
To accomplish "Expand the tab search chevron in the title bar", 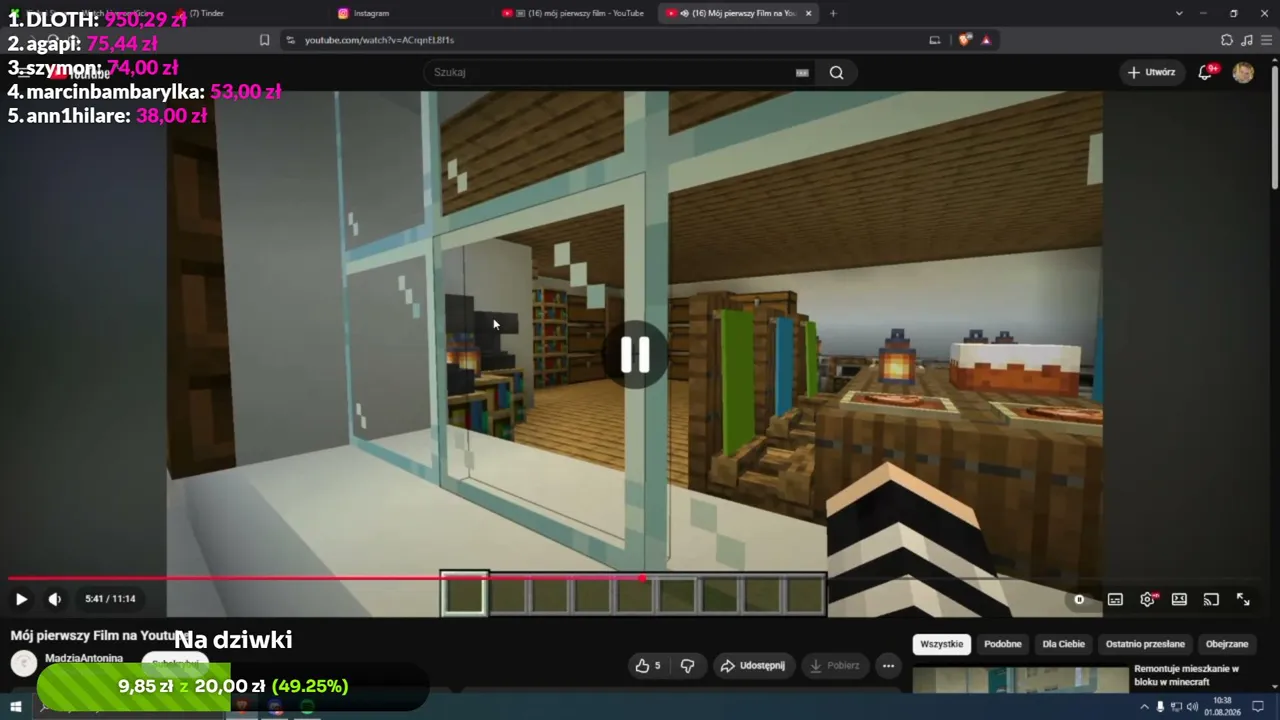I will 1179,13.
